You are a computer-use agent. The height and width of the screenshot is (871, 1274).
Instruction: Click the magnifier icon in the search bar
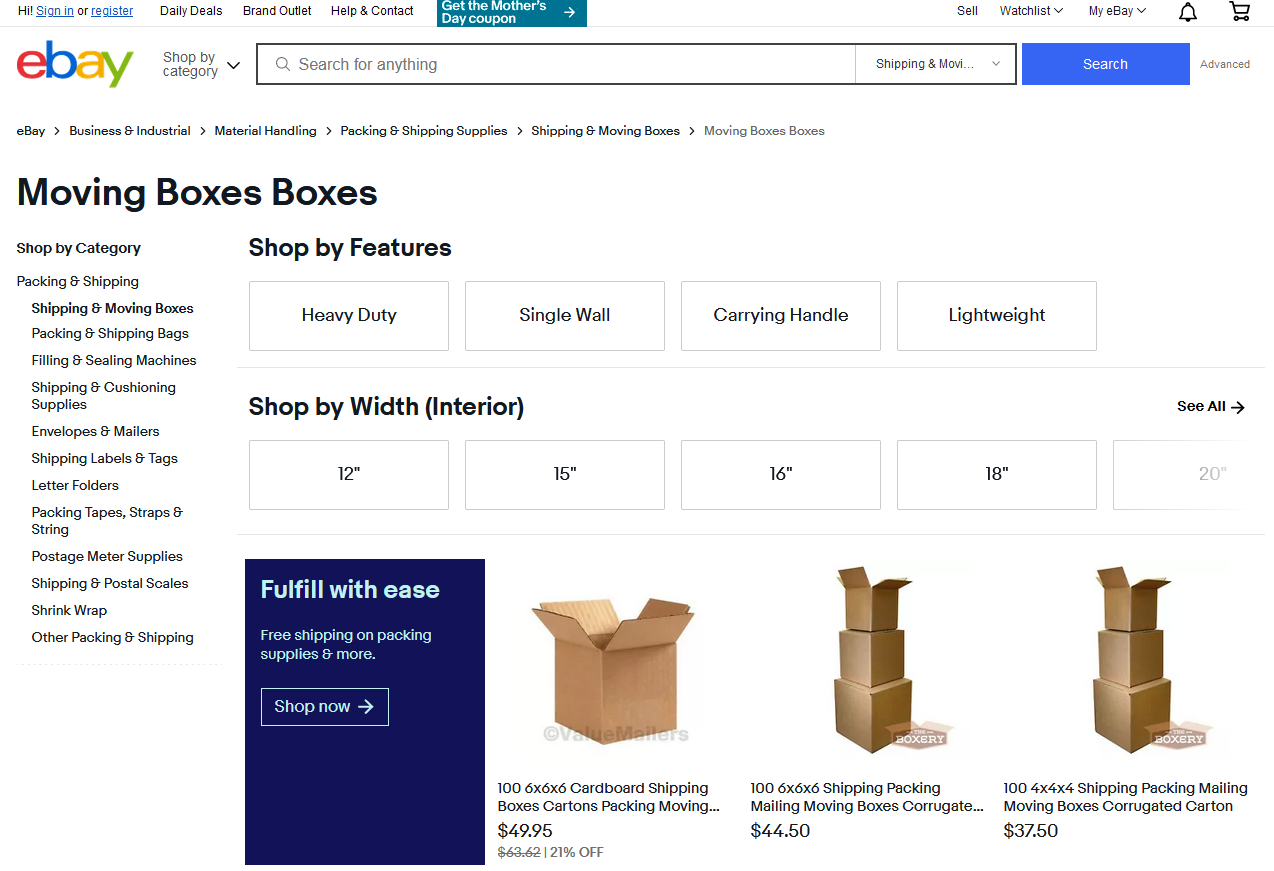click(282, 63)
